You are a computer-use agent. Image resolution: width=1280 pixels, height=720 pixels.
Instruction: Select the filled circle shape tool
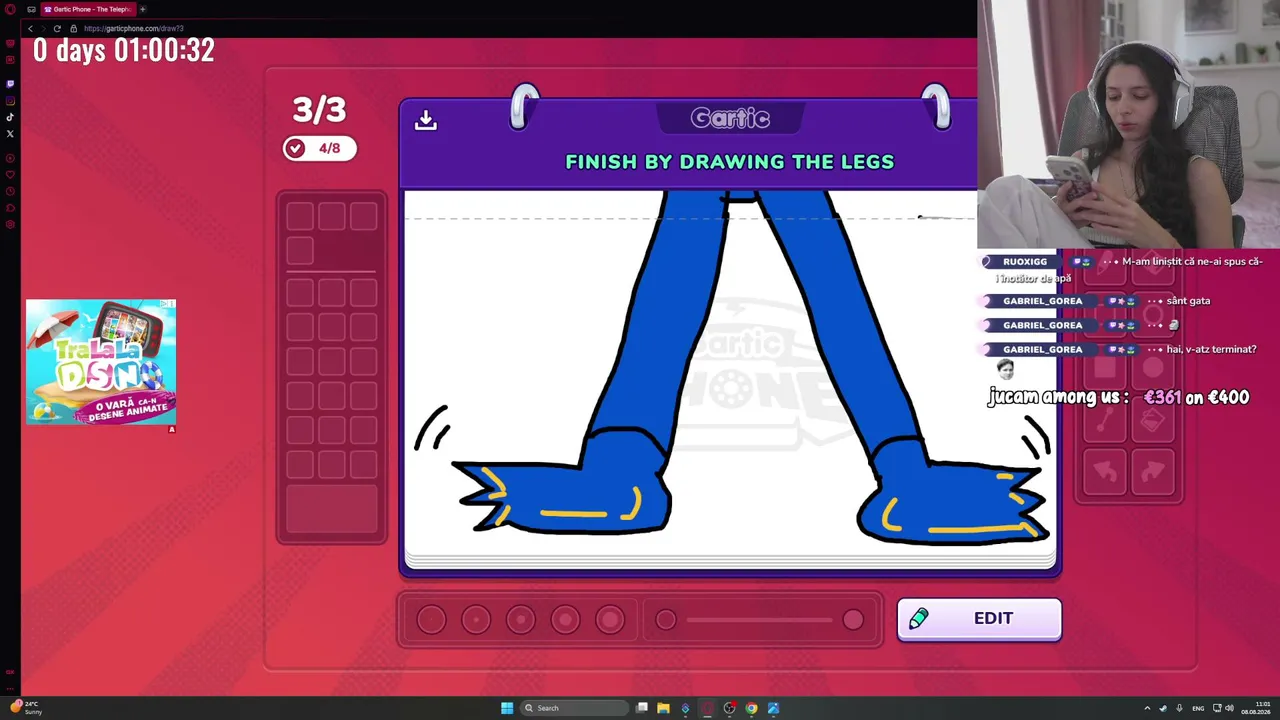point(1153,367)
